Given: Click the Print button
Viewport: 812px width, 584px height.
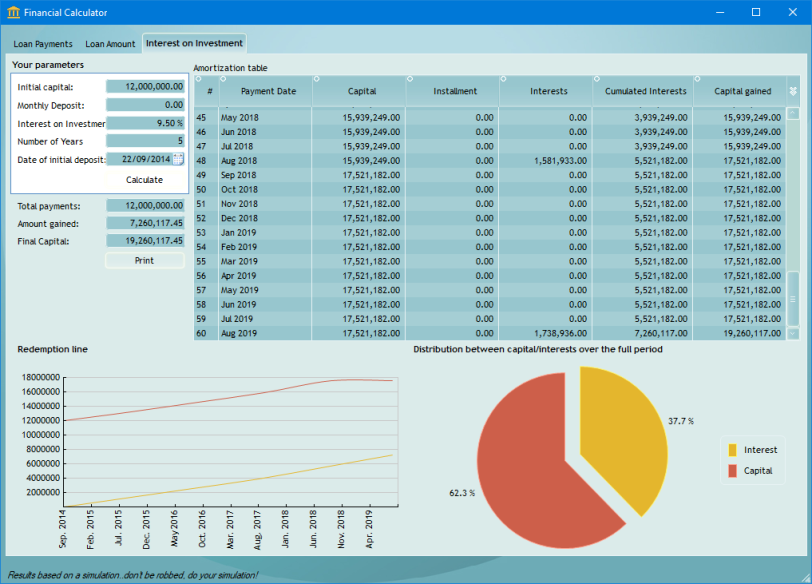Looking at the screenshot, I should tap(143, 260).
